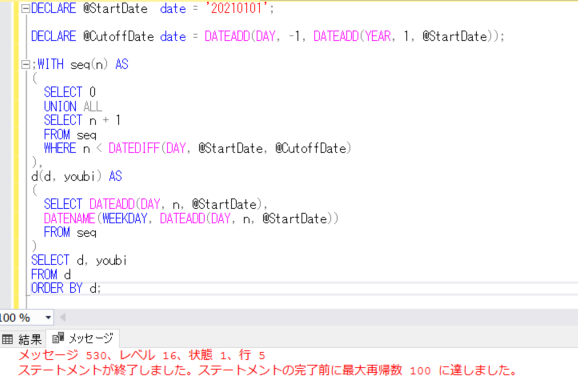This screenshot has width=578, height=391.
Task: Click the DATEDIFF function in the WHERE clause
Action: [133, 149]
